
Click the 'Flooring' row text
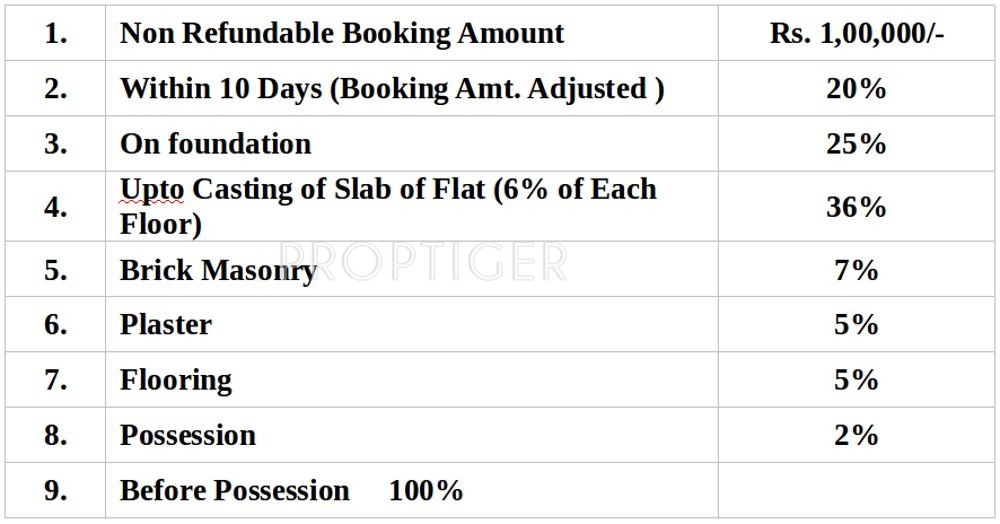click(x=176, y=380)
